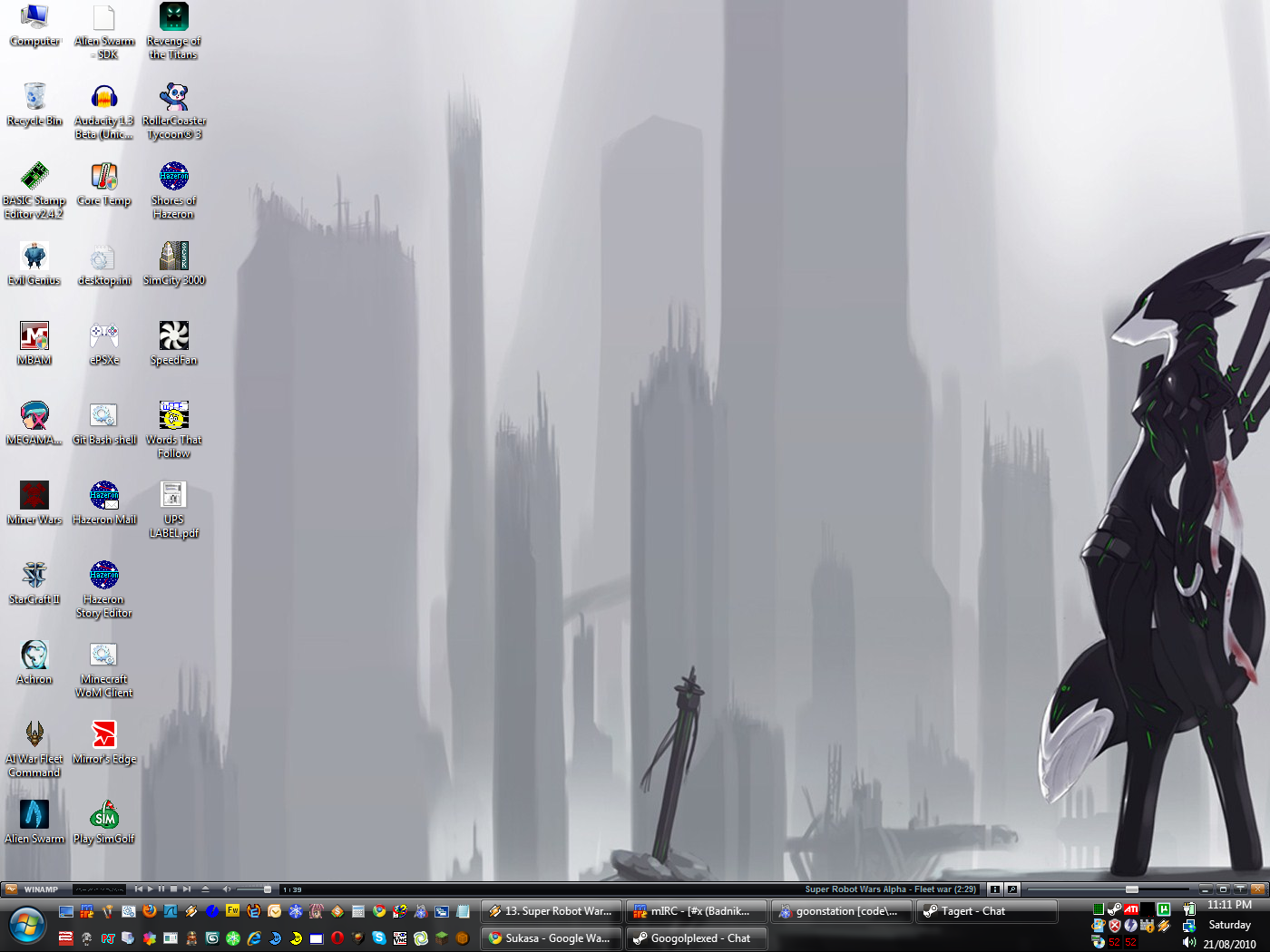Click the Winamp song title text
Image resolution: width=1270 pixels, height=952 pixels.
coord(891,889)
